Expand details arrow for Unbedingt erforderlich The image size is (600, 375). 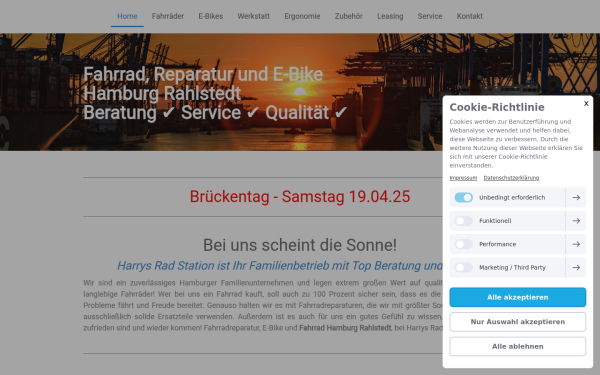tap(576, 197)
